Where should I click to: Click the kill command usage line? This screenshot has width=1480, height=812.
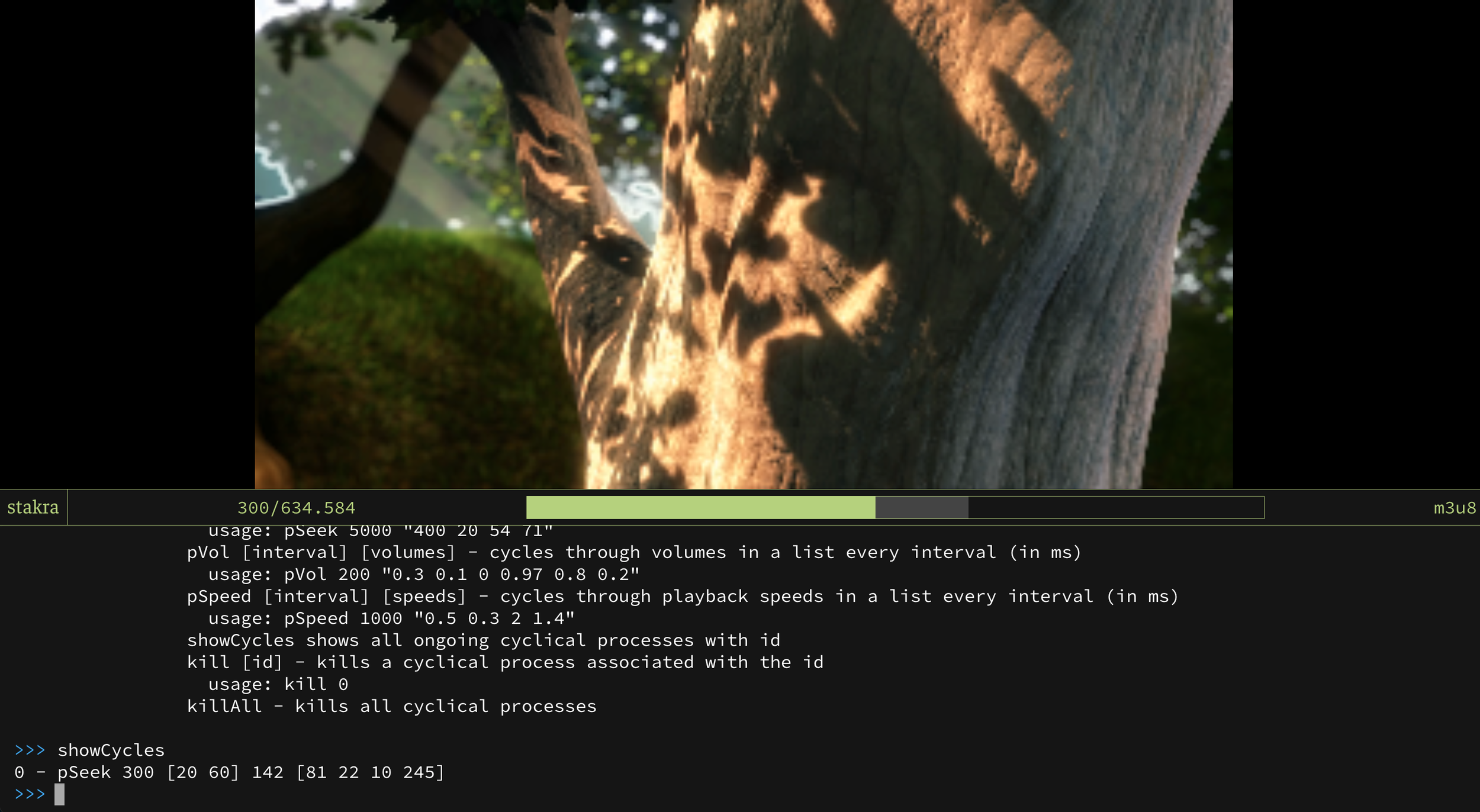tap(278, 684)
